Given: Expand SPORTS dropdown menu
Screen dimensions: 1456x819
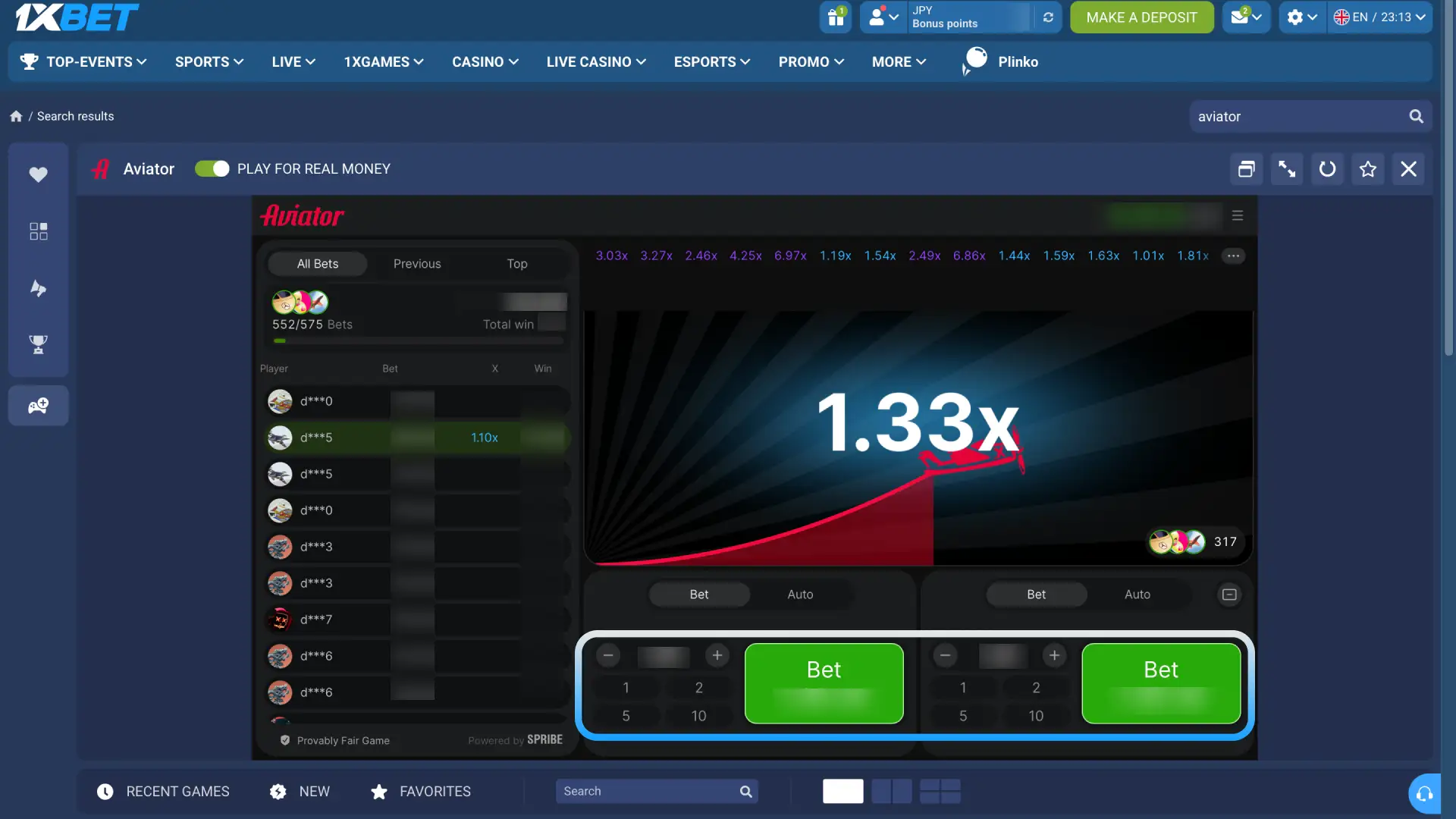Looking at the screenshot, I should (209, 62).
